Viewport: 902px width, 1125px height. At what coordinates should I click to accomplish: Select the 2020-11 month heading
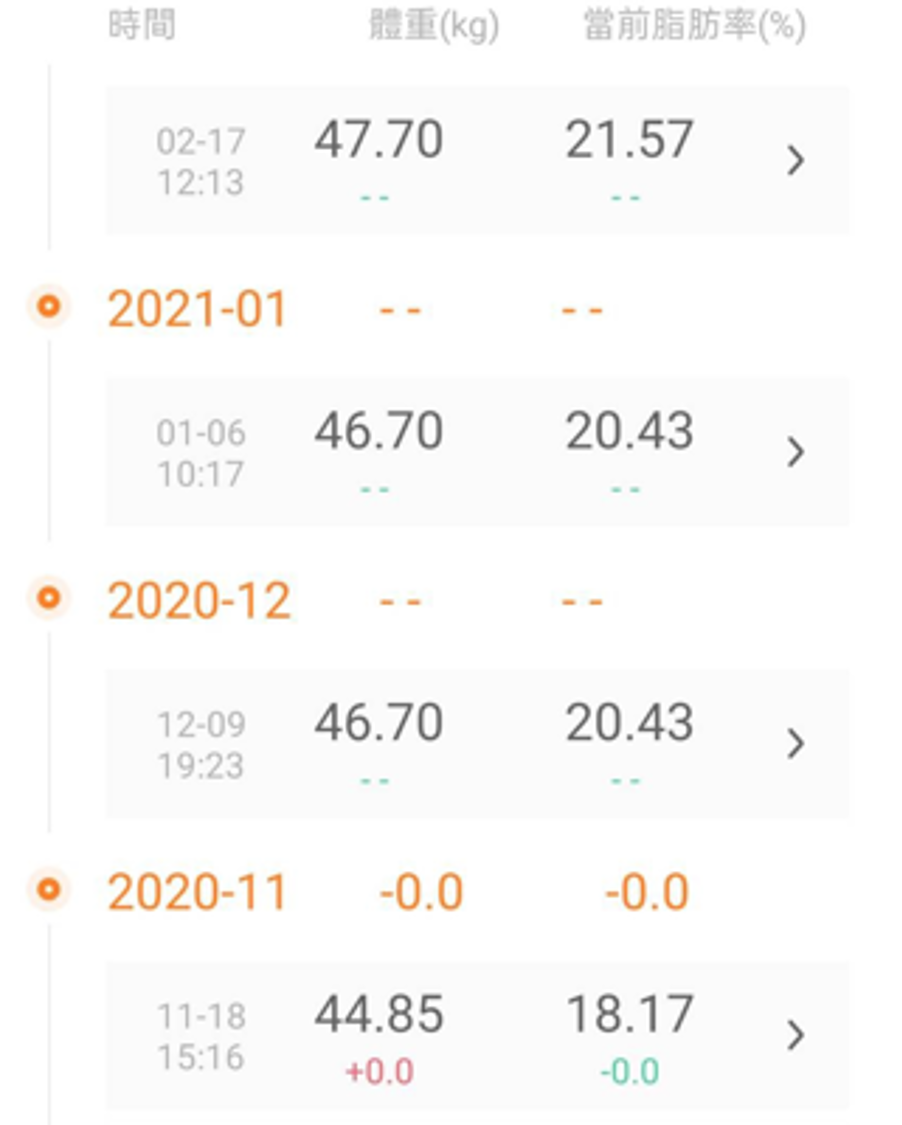tap(197, 893)
